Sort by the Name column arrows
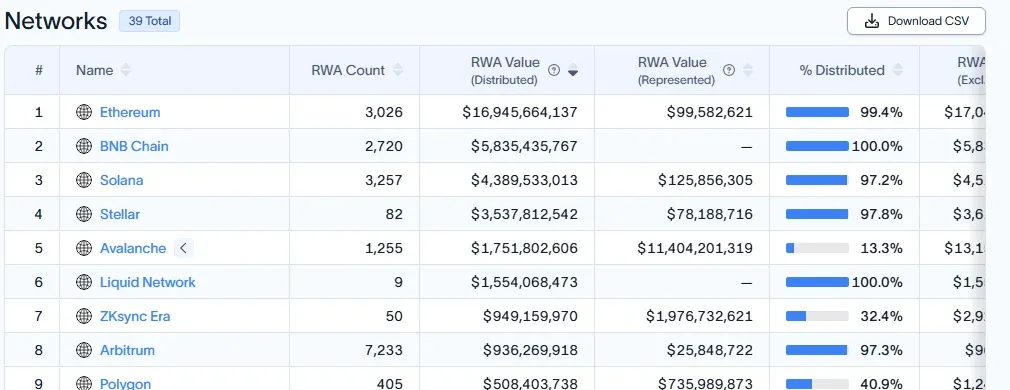The width and height of the screenshot is (1010, 390). click(126, 70)
